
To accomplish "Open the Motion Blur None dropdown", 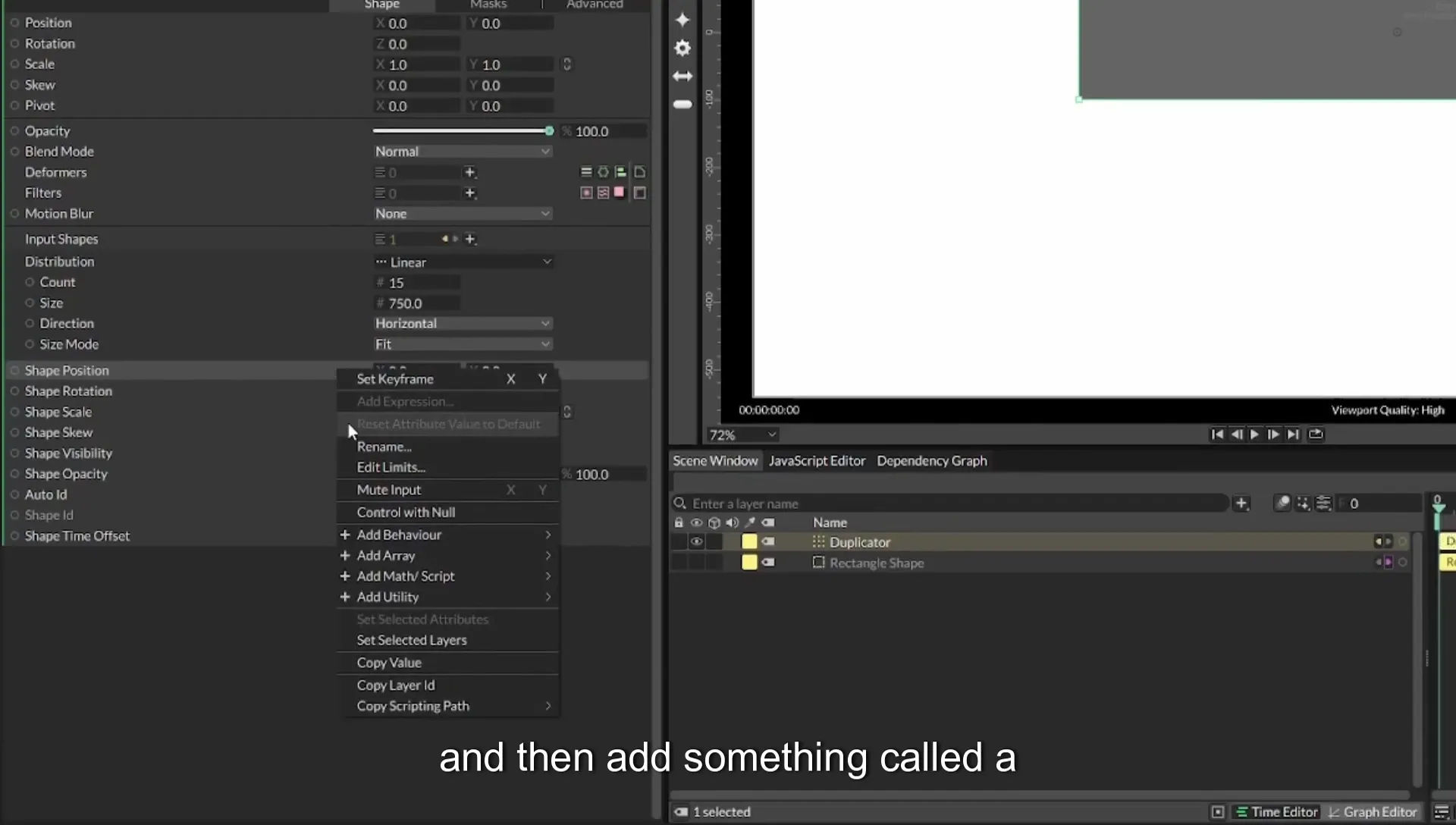I will pyautogui.click(x=463, y=214).
